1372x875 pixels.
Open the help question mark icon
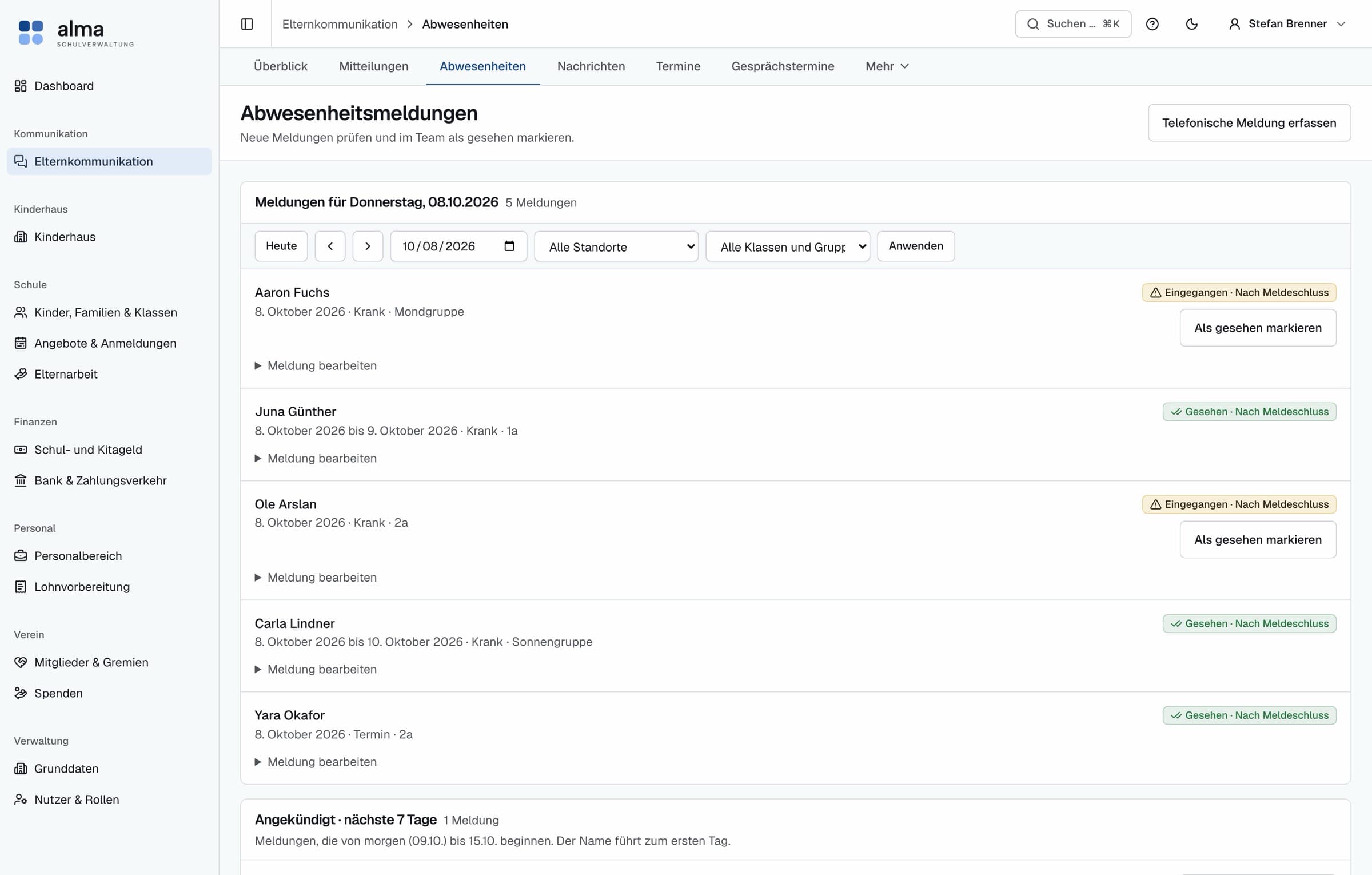[1152, 24]
